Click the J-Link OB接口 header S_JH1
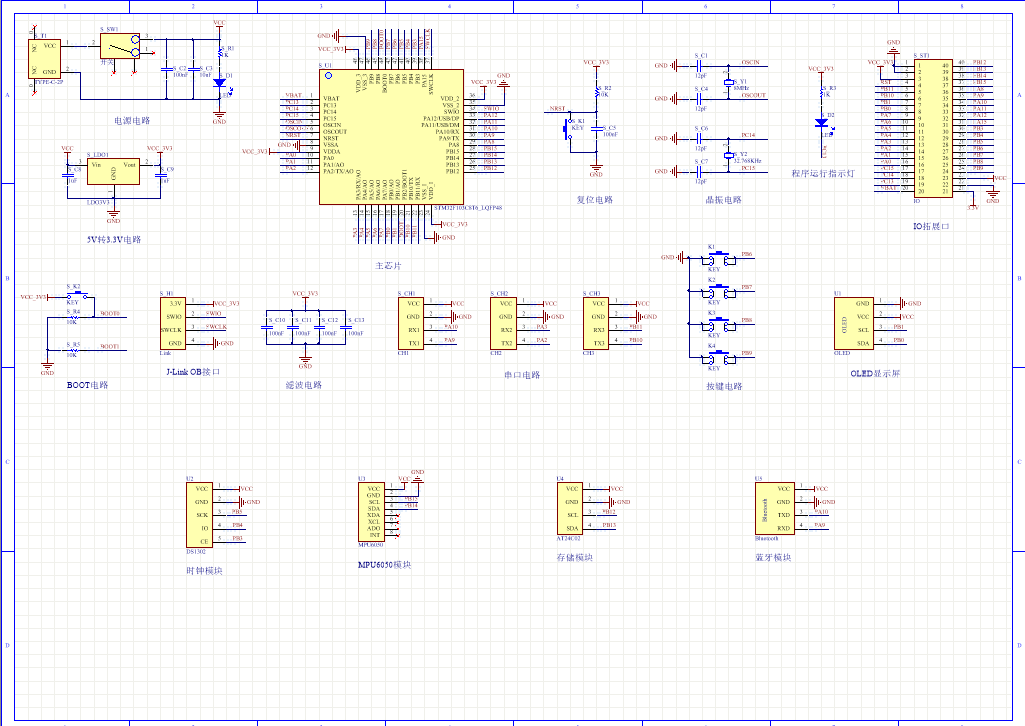Viewport: 1025px width, 726px height. [x=174, y=322]
